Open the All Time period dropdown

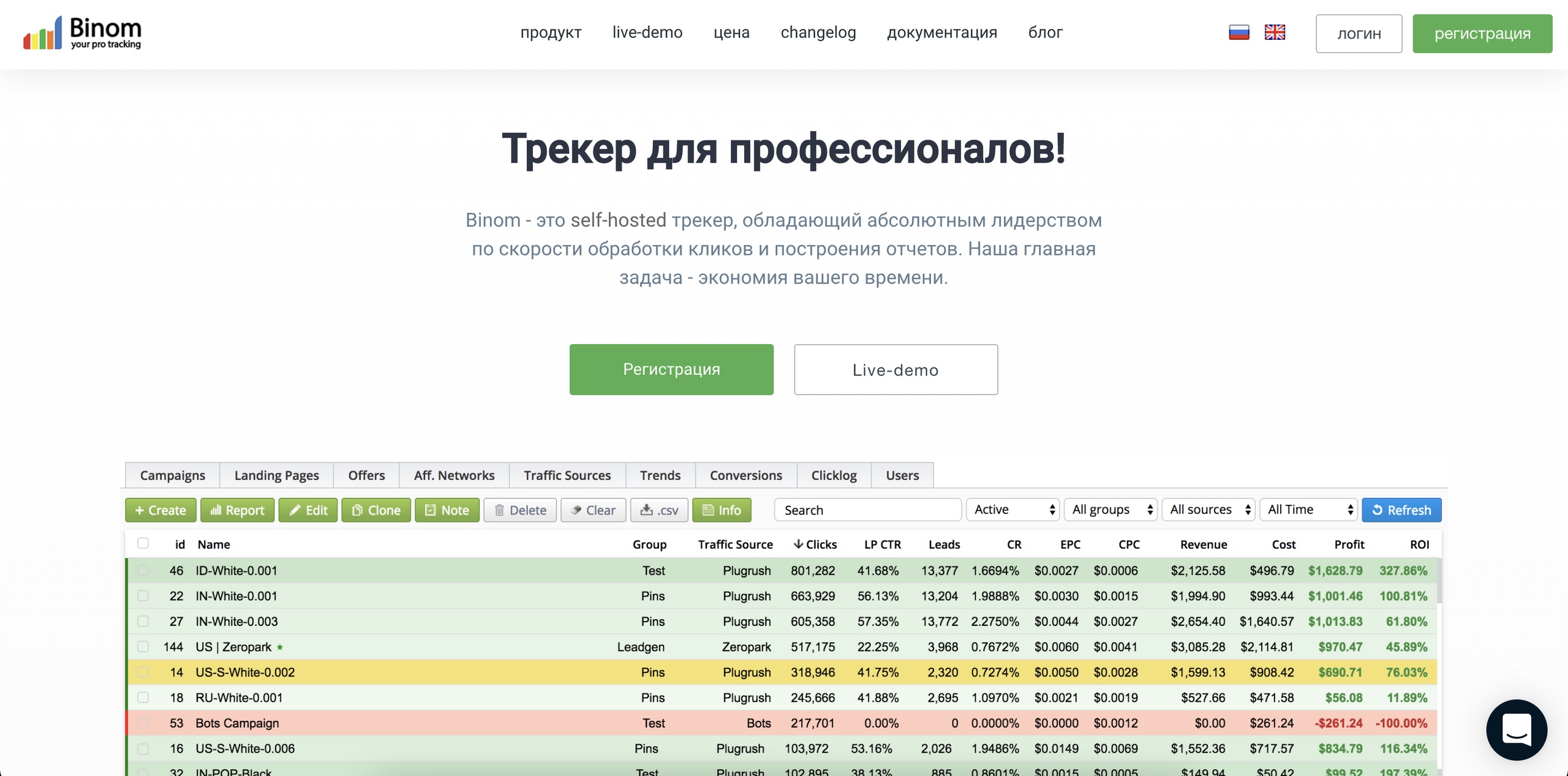tap(1309, 510)
